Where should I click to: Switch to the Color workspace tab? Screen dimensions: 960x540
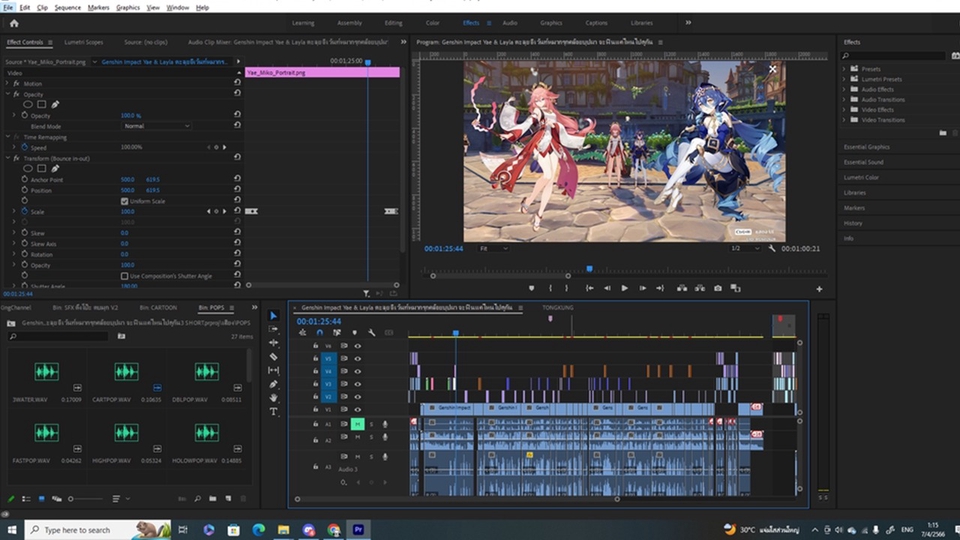[432, 22]
